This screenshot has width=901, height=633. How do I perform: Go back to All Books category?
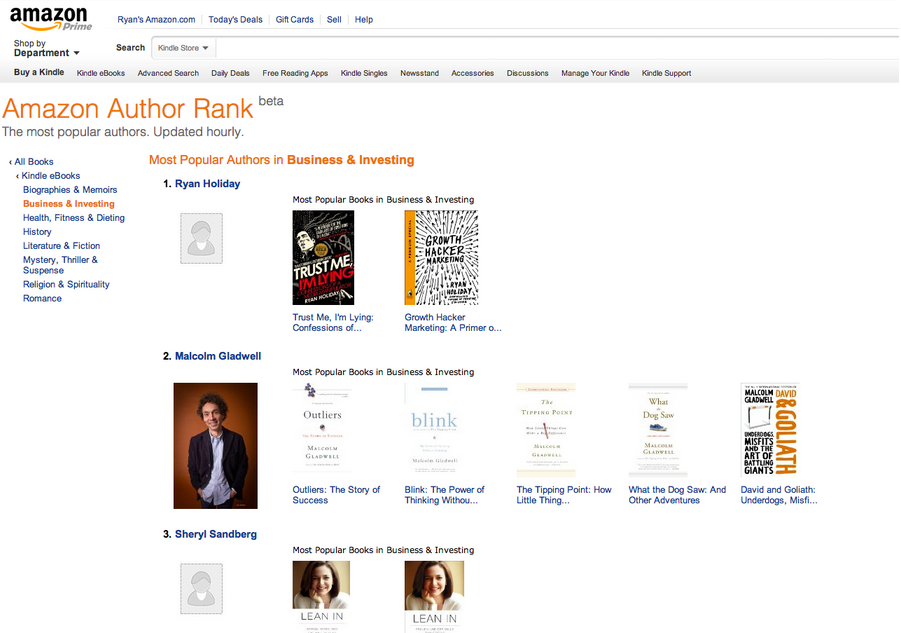pos(32,162)
